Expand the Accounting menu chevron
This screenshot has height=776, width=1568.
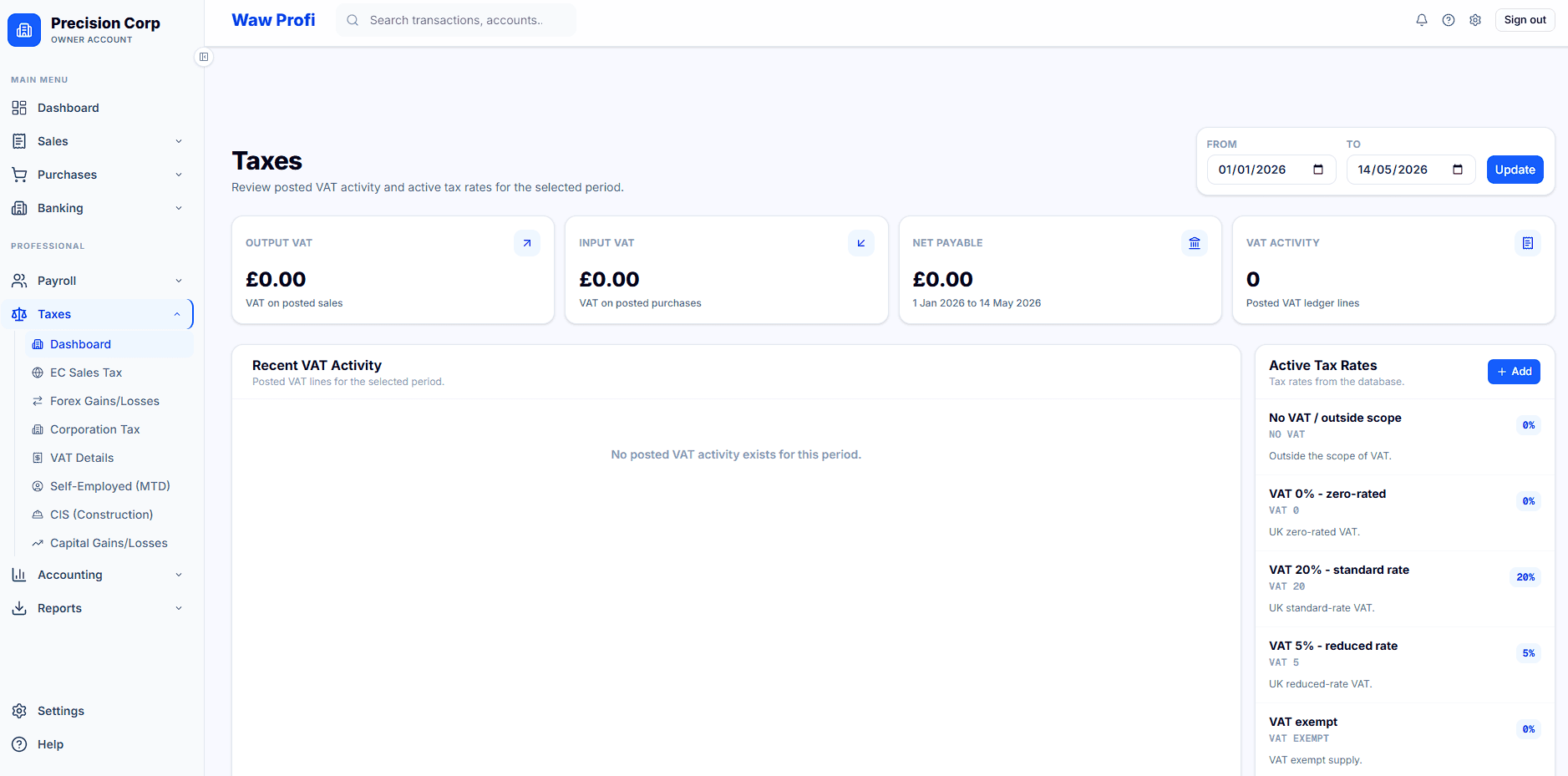[179, 575]
